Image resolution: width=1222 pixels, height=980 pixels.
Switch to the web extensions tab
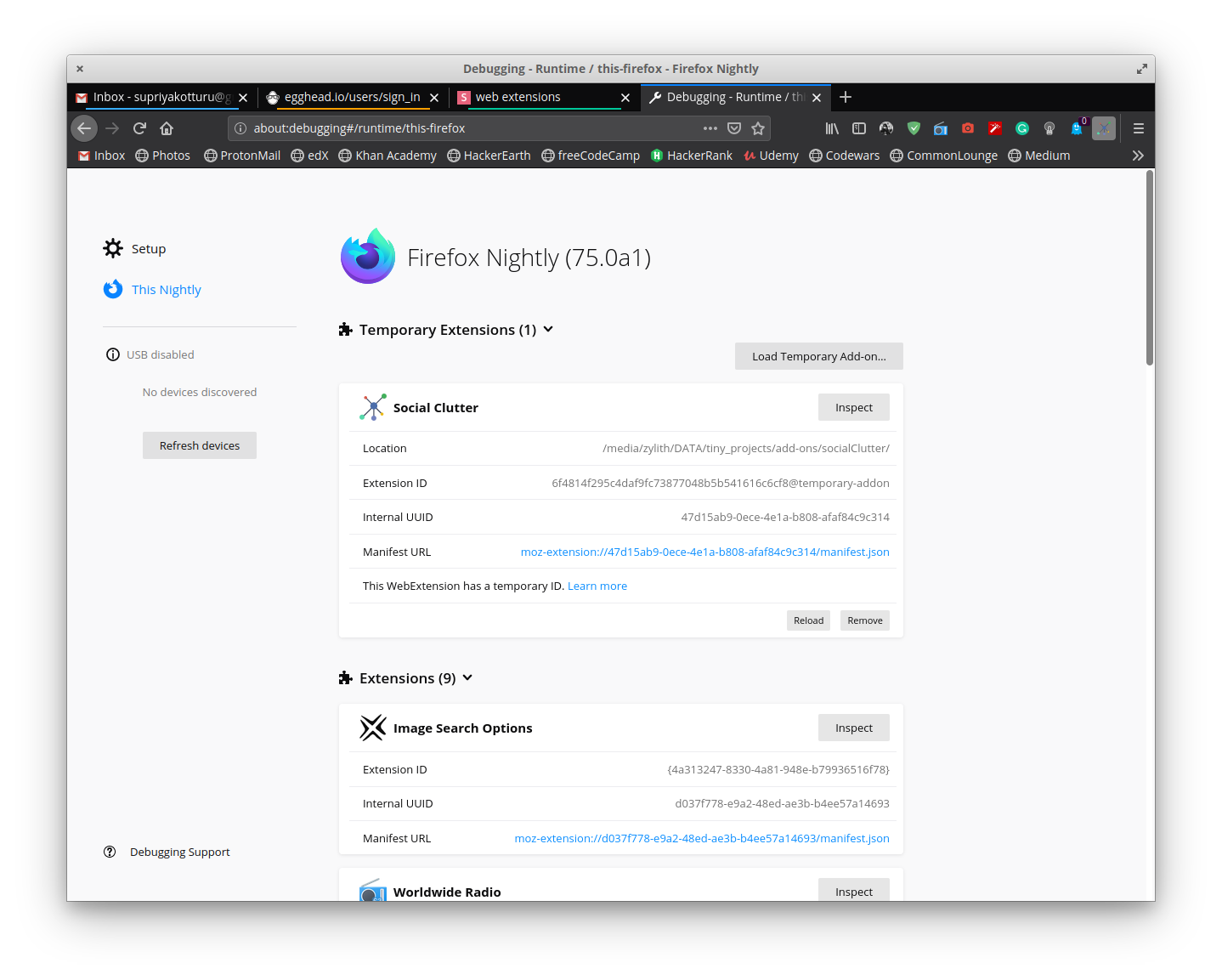point(544,97)
